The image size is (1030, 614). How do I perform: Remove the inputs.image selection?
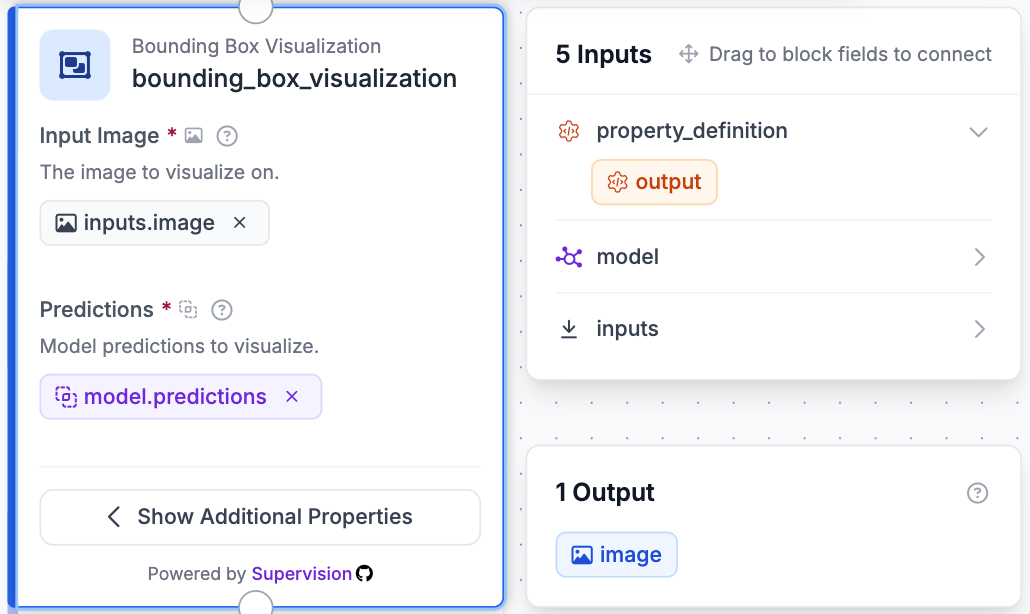240,223
